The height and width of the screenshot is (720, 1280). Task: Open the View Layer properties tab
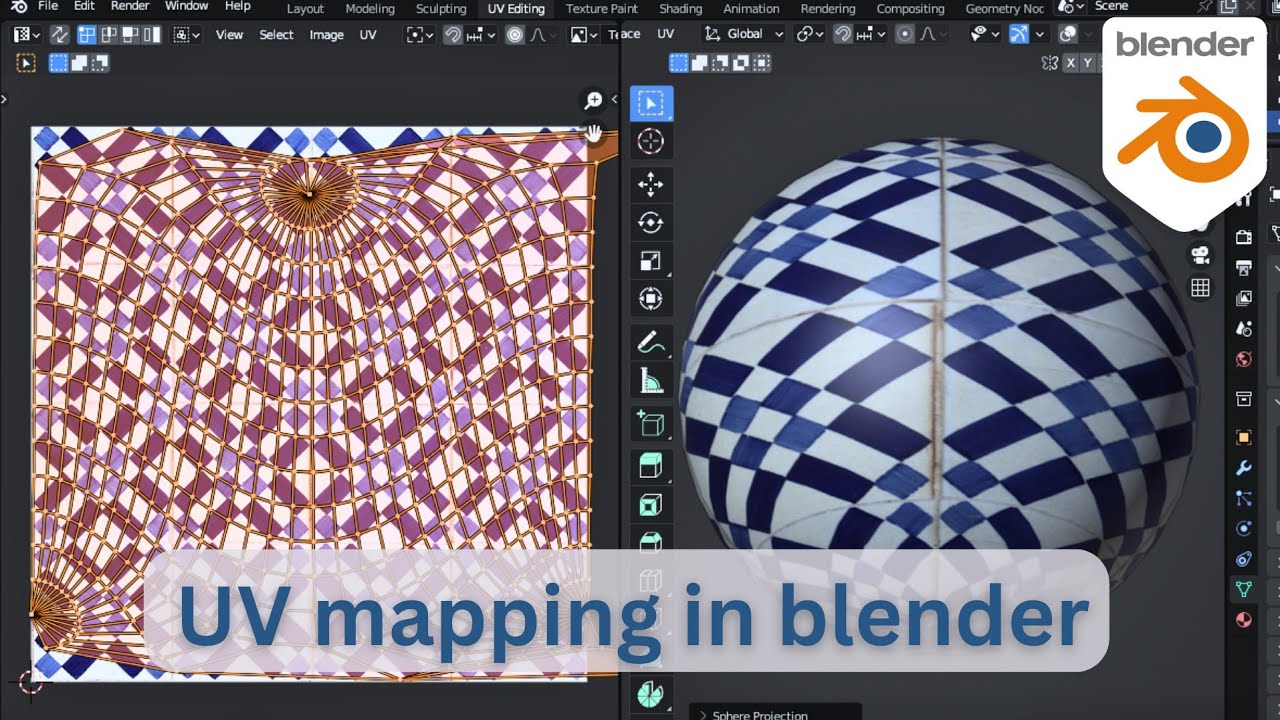1244,298
